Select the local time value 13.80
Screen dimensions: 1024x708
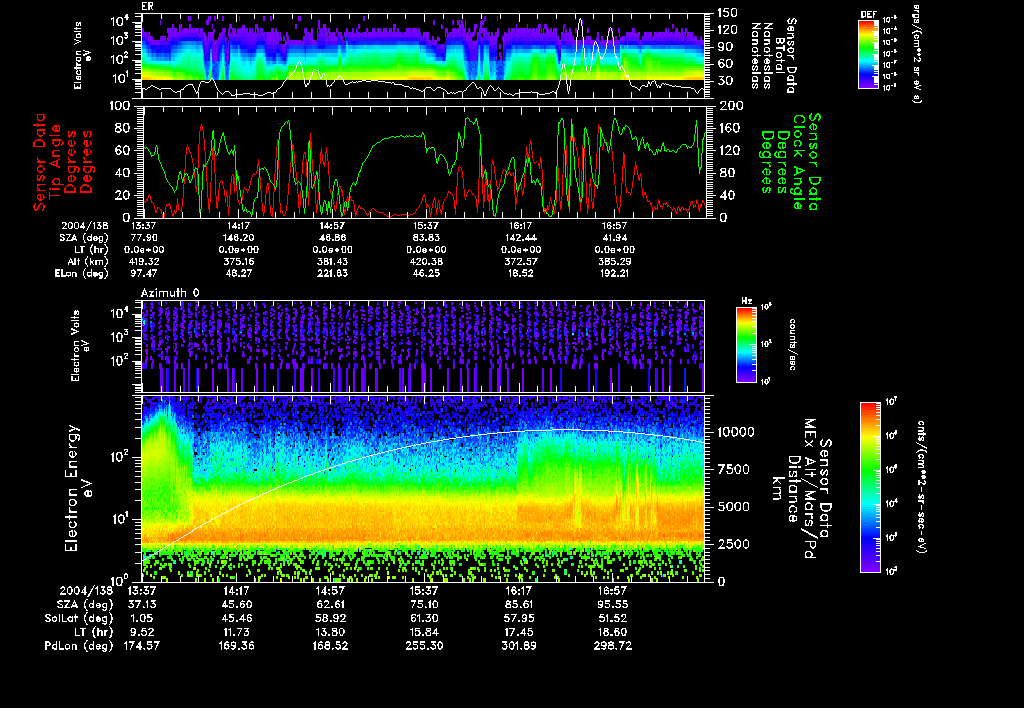(332, 632)
